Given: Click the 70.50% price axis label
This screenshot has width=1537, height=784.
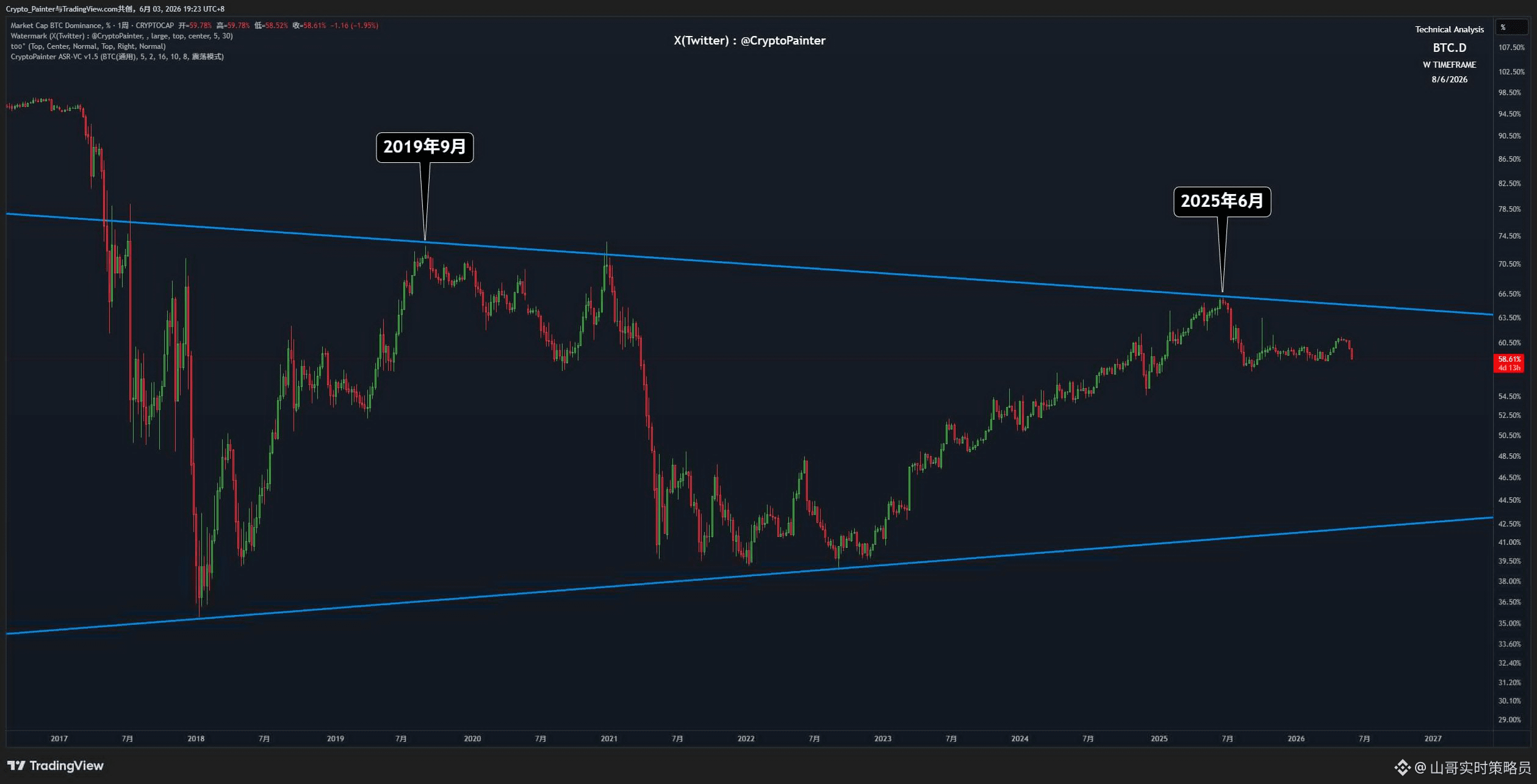Looking at the screenshot, I should (1510, 264).
